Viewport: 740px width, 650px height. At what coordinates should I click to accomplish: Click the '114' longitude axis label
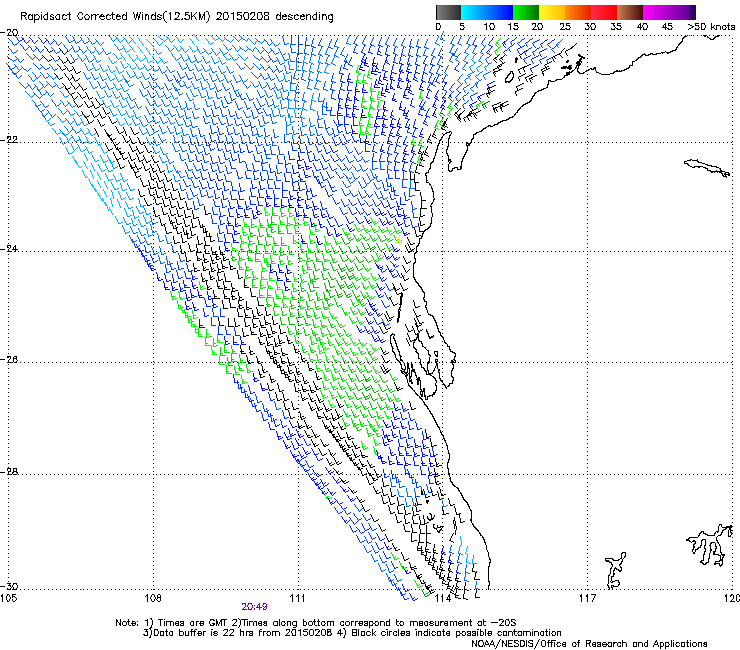[x=443, y=599]
